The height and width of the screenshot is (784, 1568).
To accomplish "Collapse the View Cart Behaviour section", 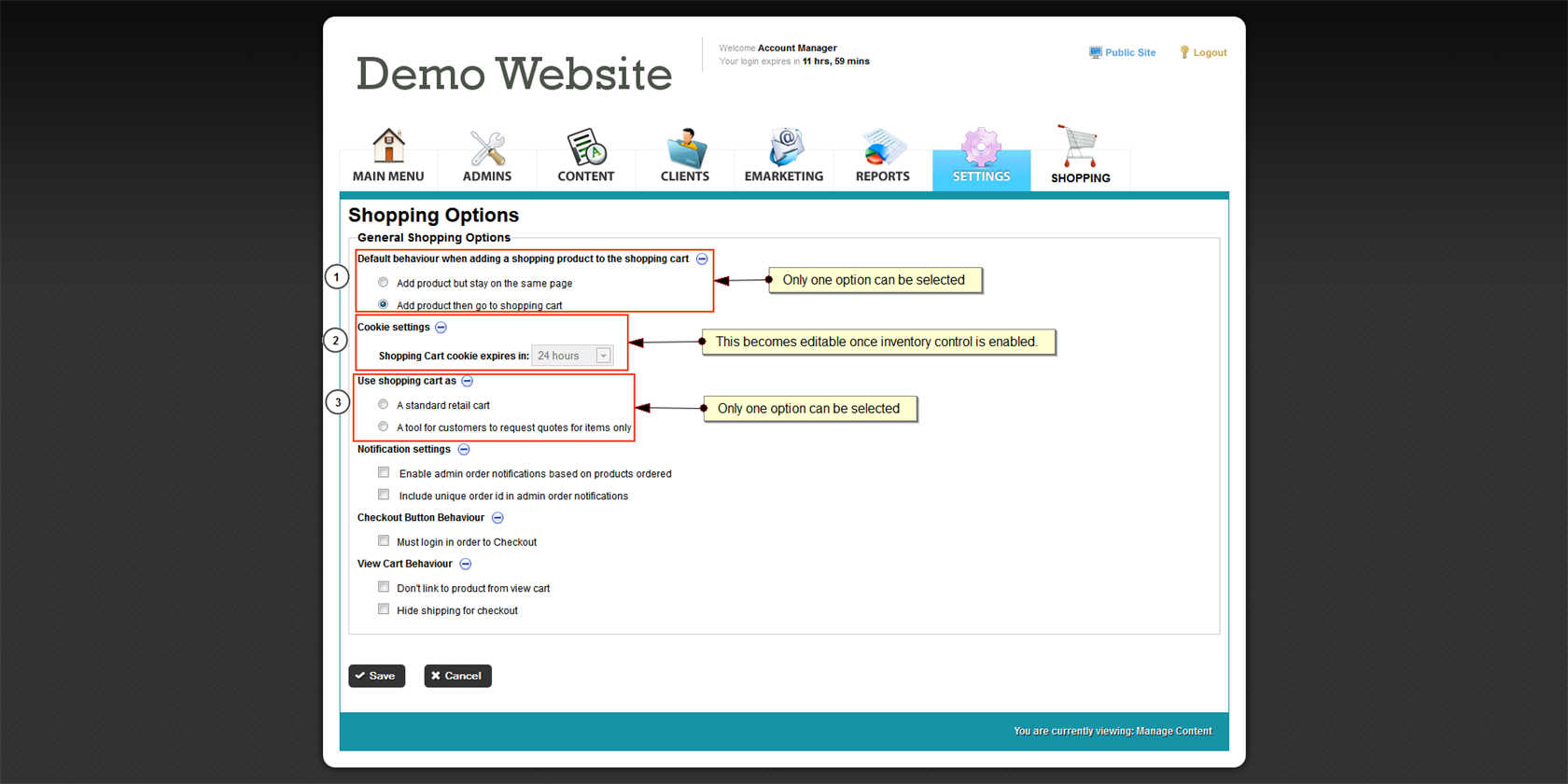I will coord(466,565).
